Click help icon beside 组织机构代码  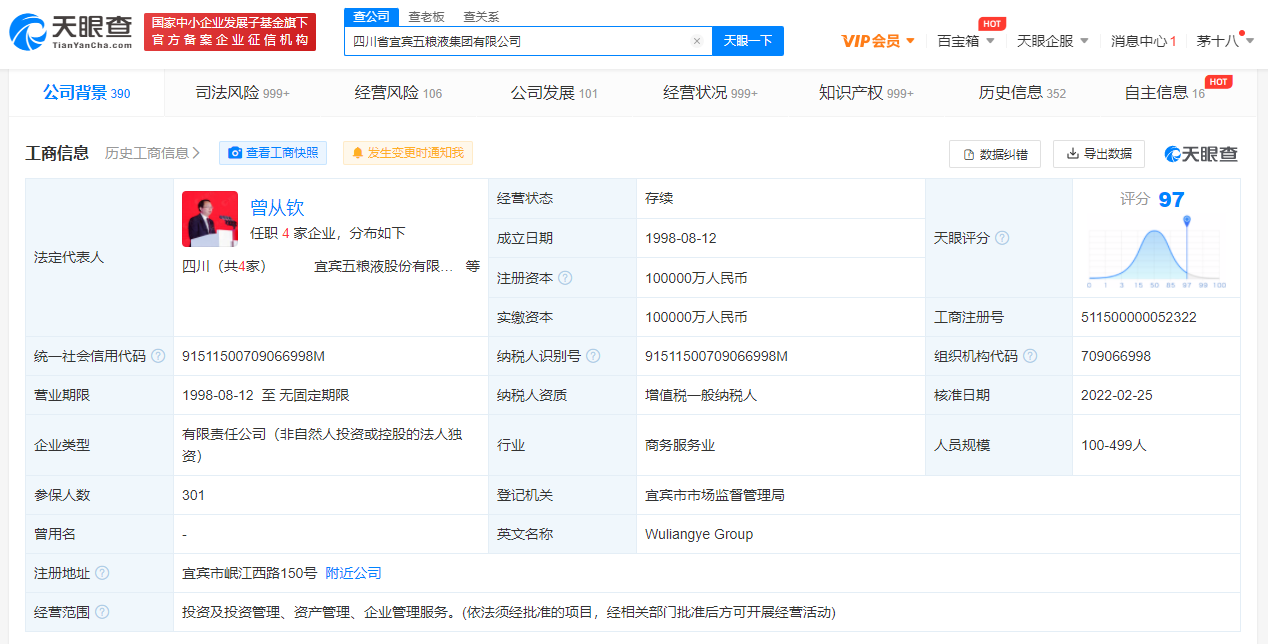click(1030, 356)
